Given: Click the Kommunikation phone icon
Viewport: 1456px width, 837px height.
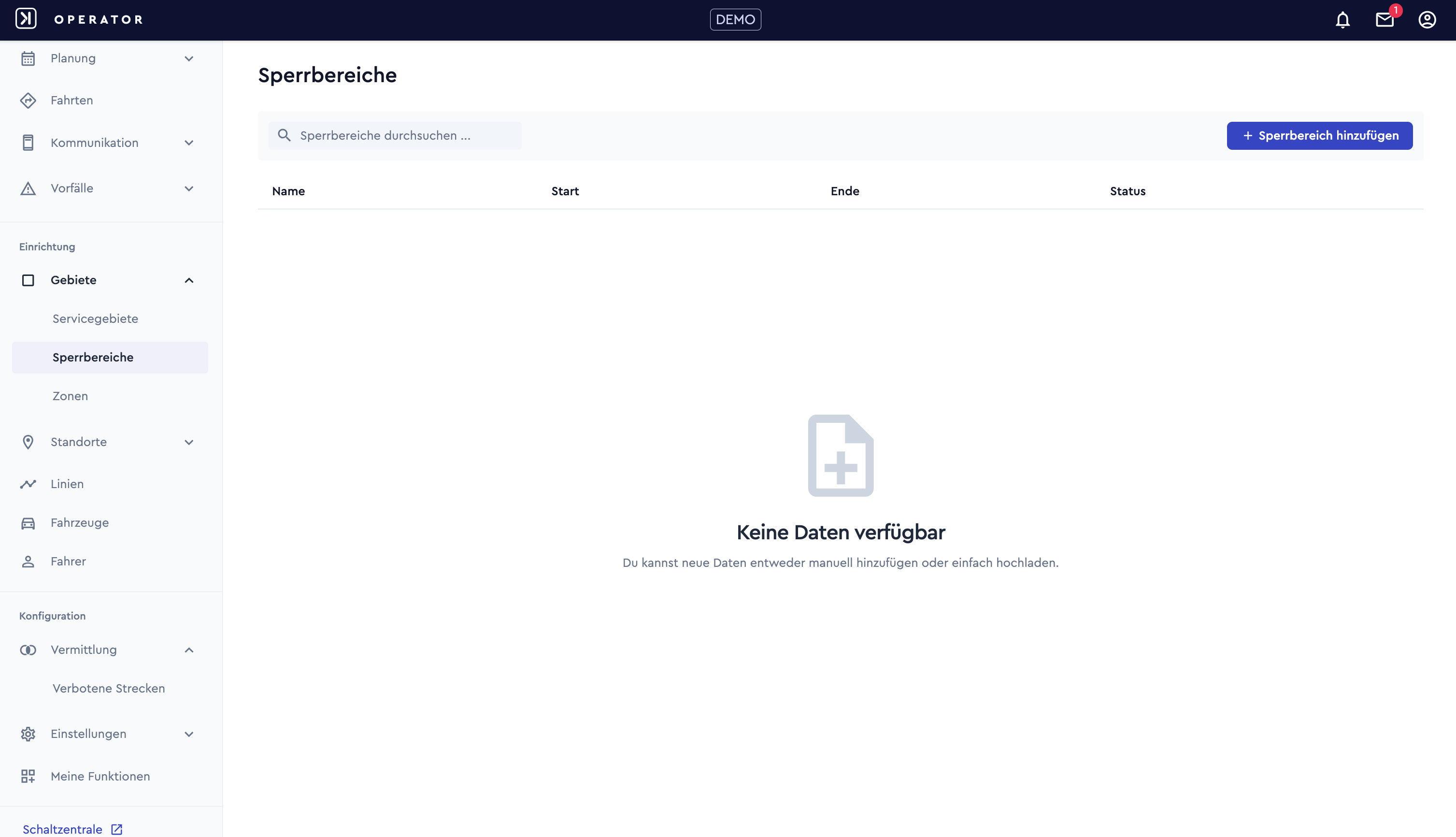Looking at the screenshot, I should point(28,143).
